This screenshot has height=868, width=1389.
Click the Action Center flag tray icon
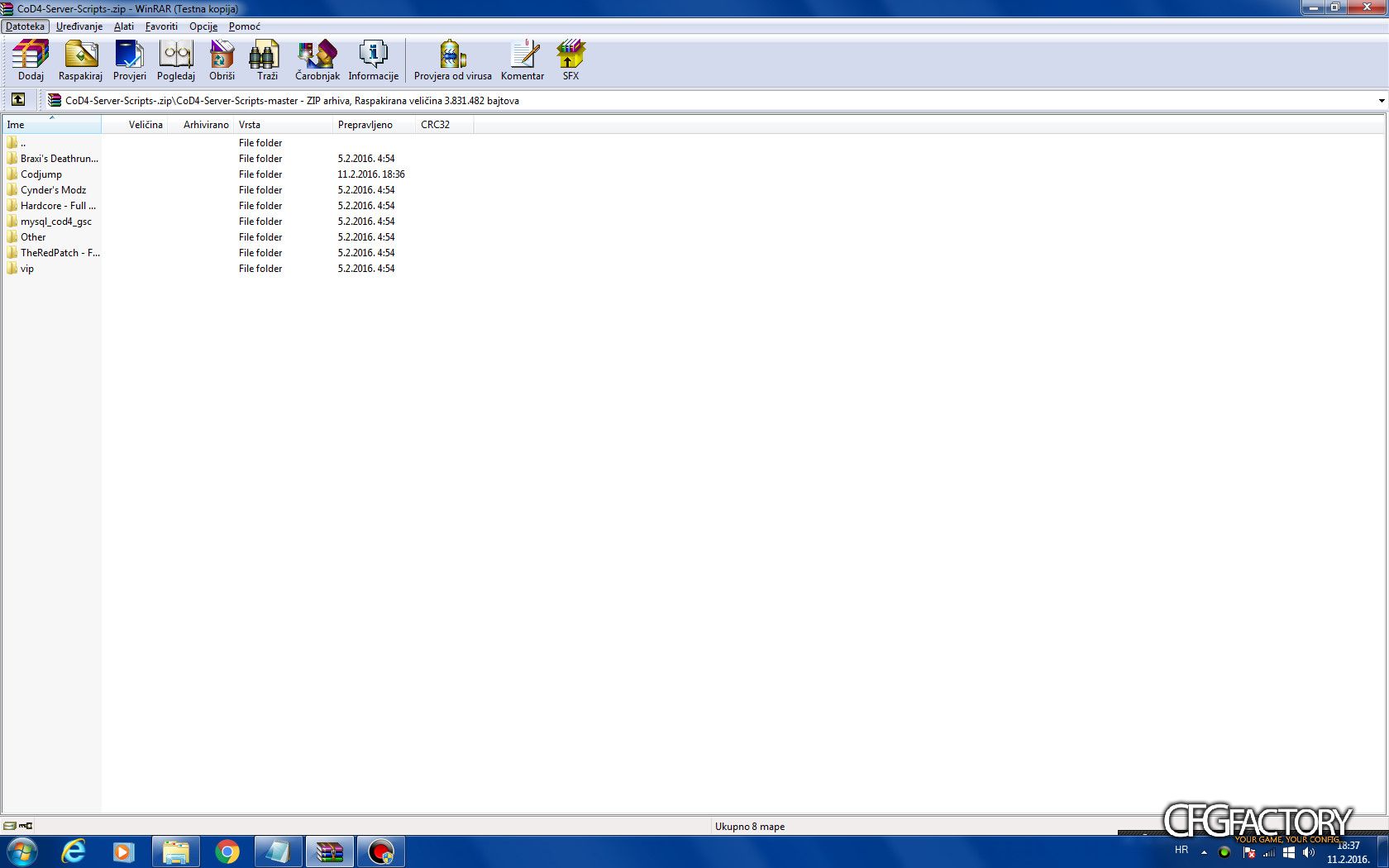click(x=1248, y=851)
